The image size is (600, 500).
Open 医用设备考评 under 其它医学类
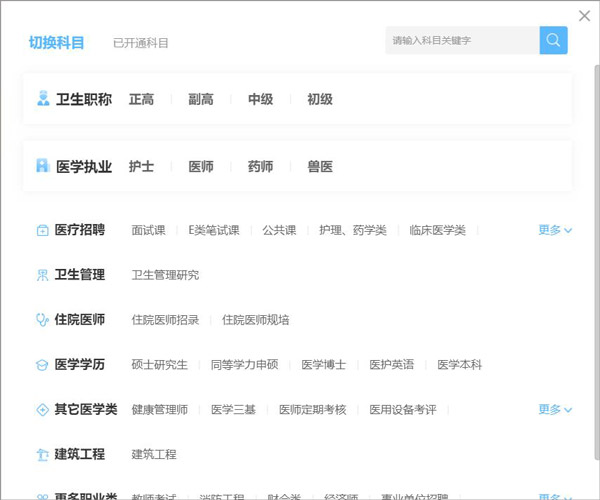click(403, 410)
